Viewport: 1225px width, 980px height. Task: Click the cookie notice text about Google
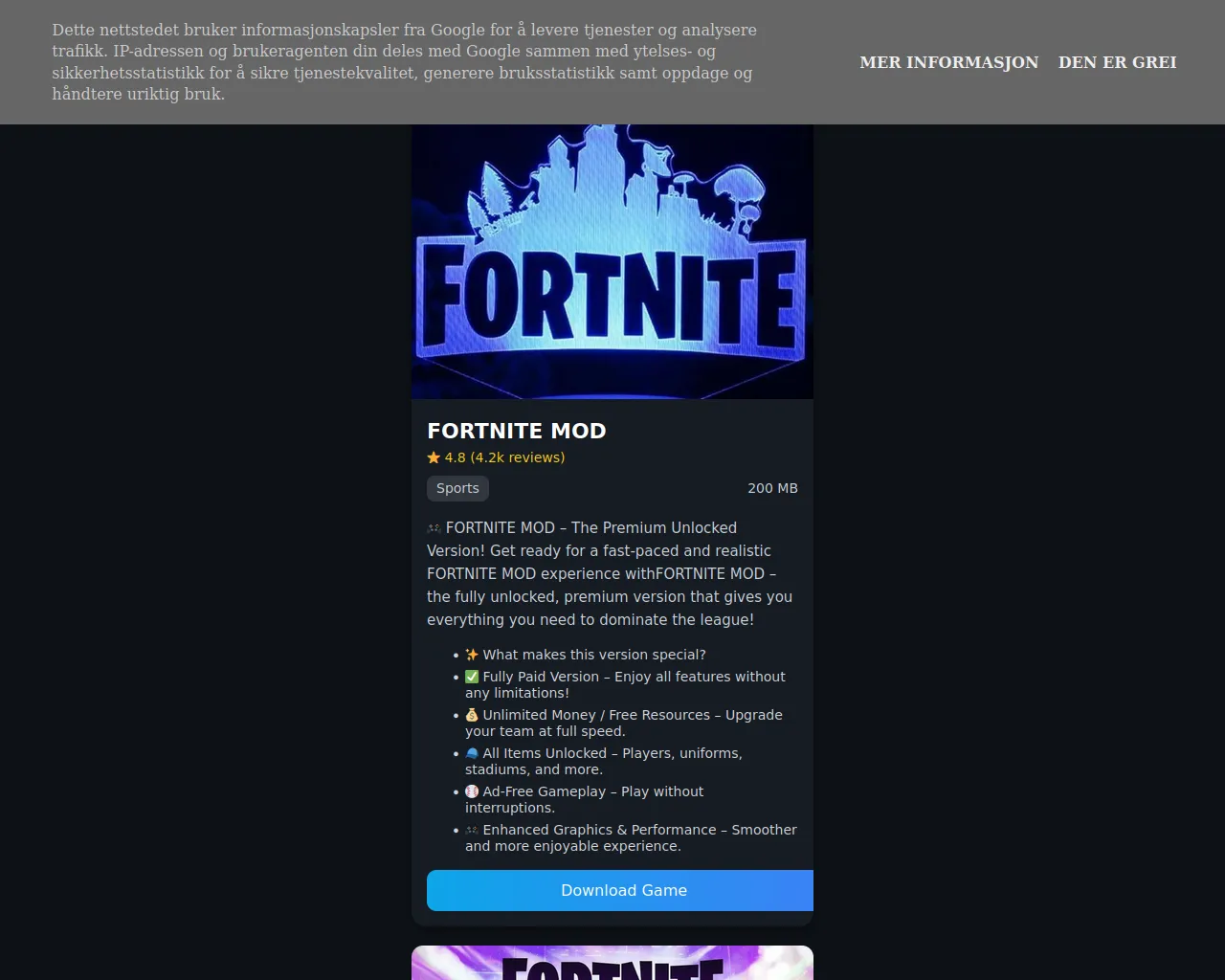pos(404,62)
